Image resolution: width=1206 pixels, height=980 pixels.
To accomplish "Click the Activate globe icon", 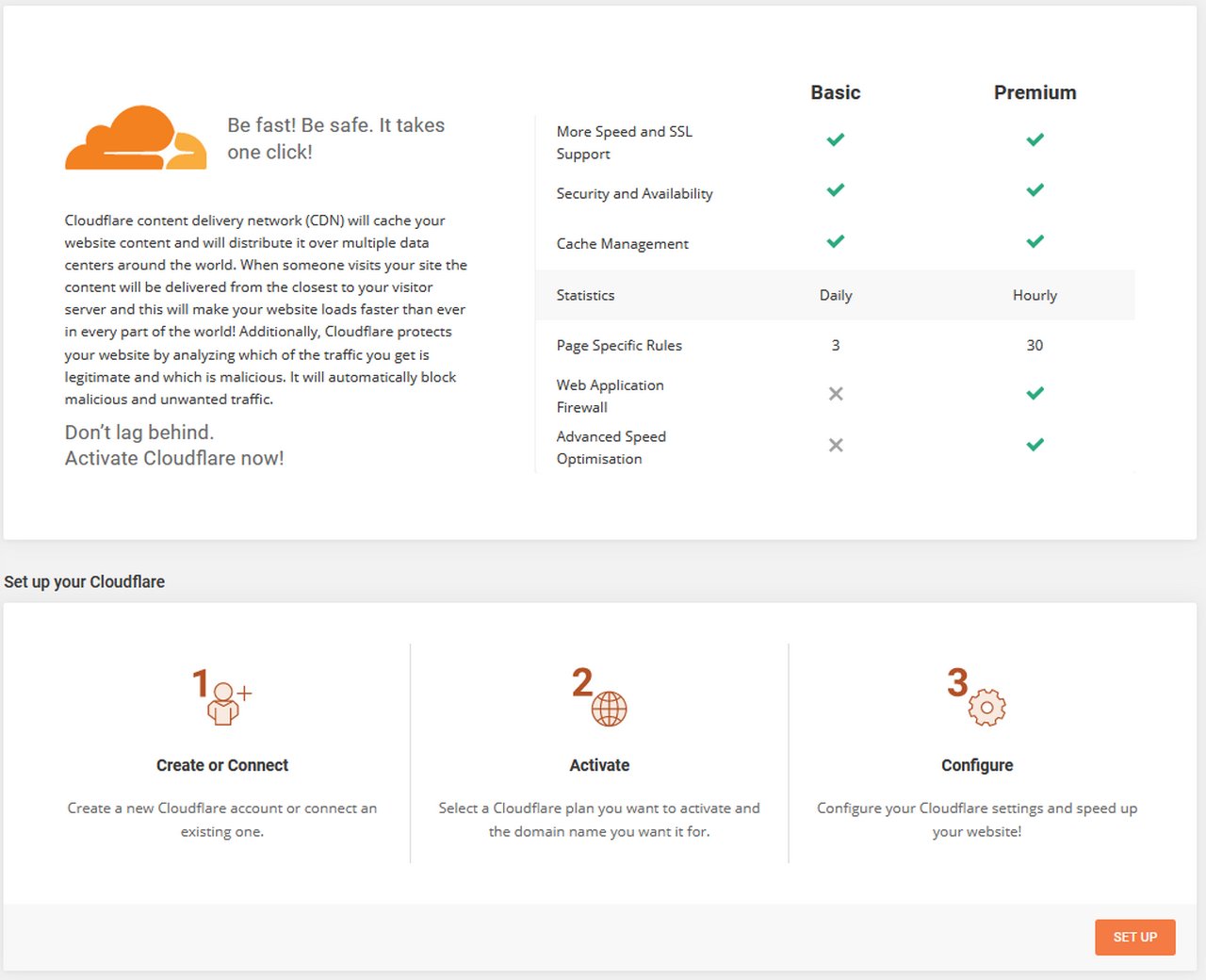I will tap(608, 707).
